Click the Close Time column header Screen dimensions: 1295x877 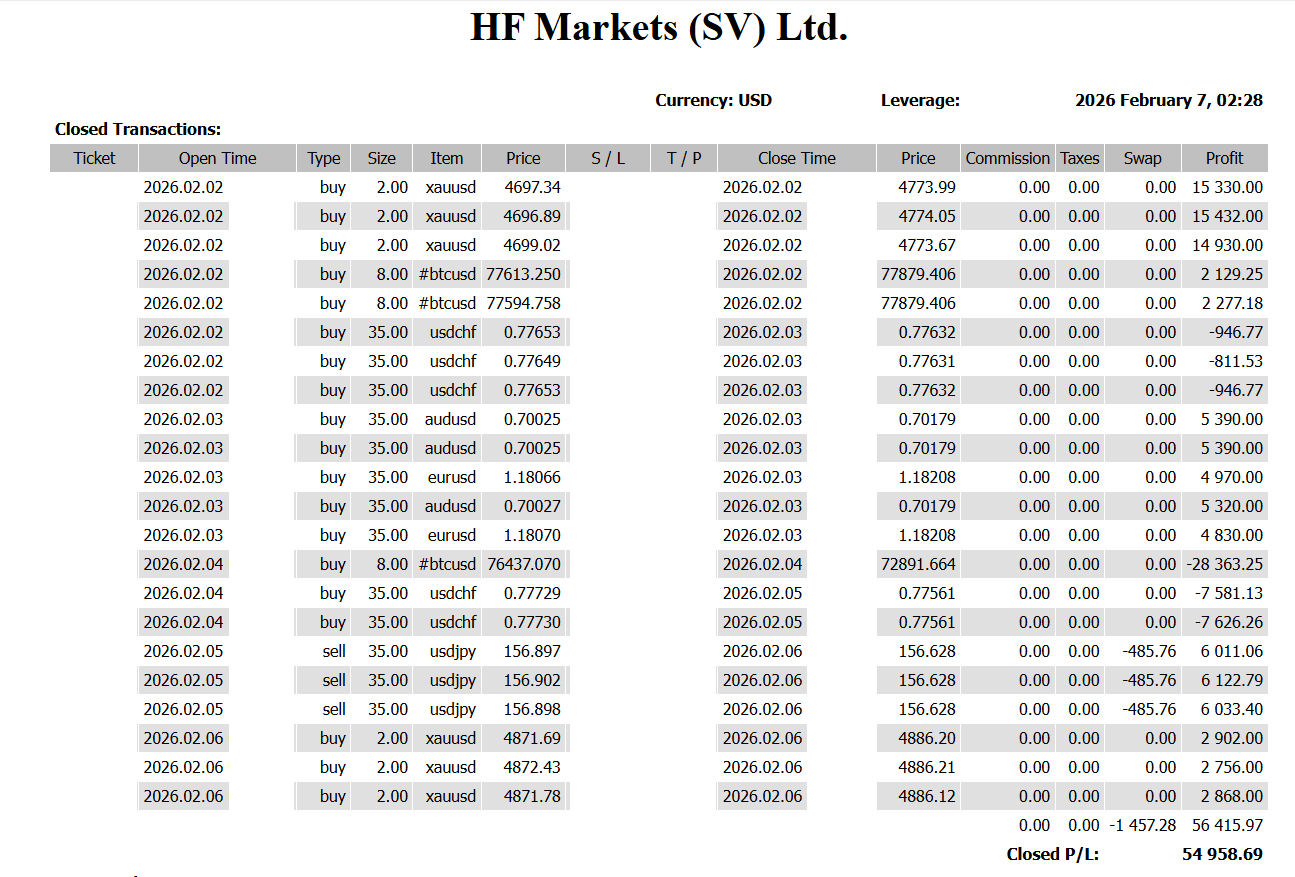(x=796, y=158)
